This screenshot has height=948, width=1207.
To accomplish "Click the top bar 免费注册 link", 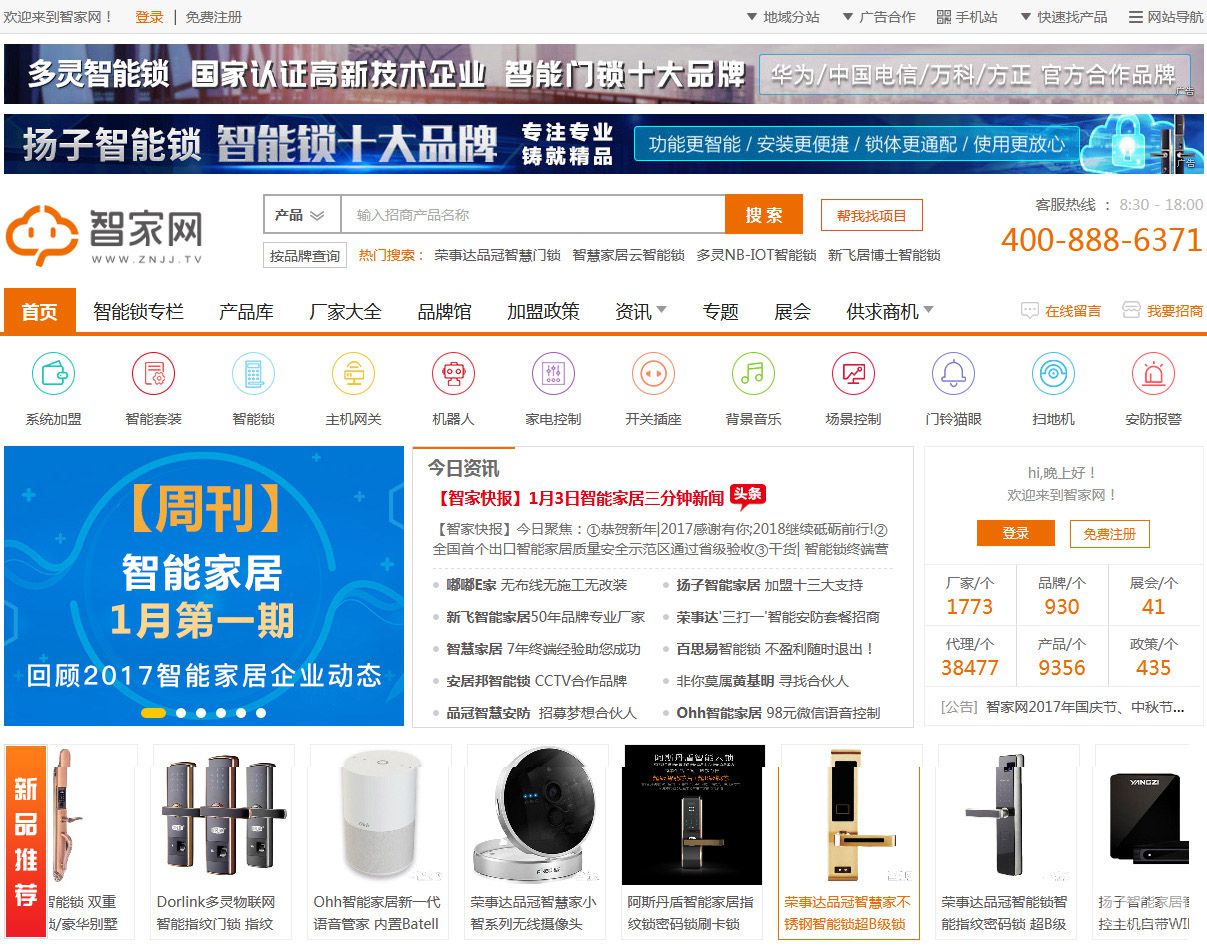I will [x=214, y=17].
